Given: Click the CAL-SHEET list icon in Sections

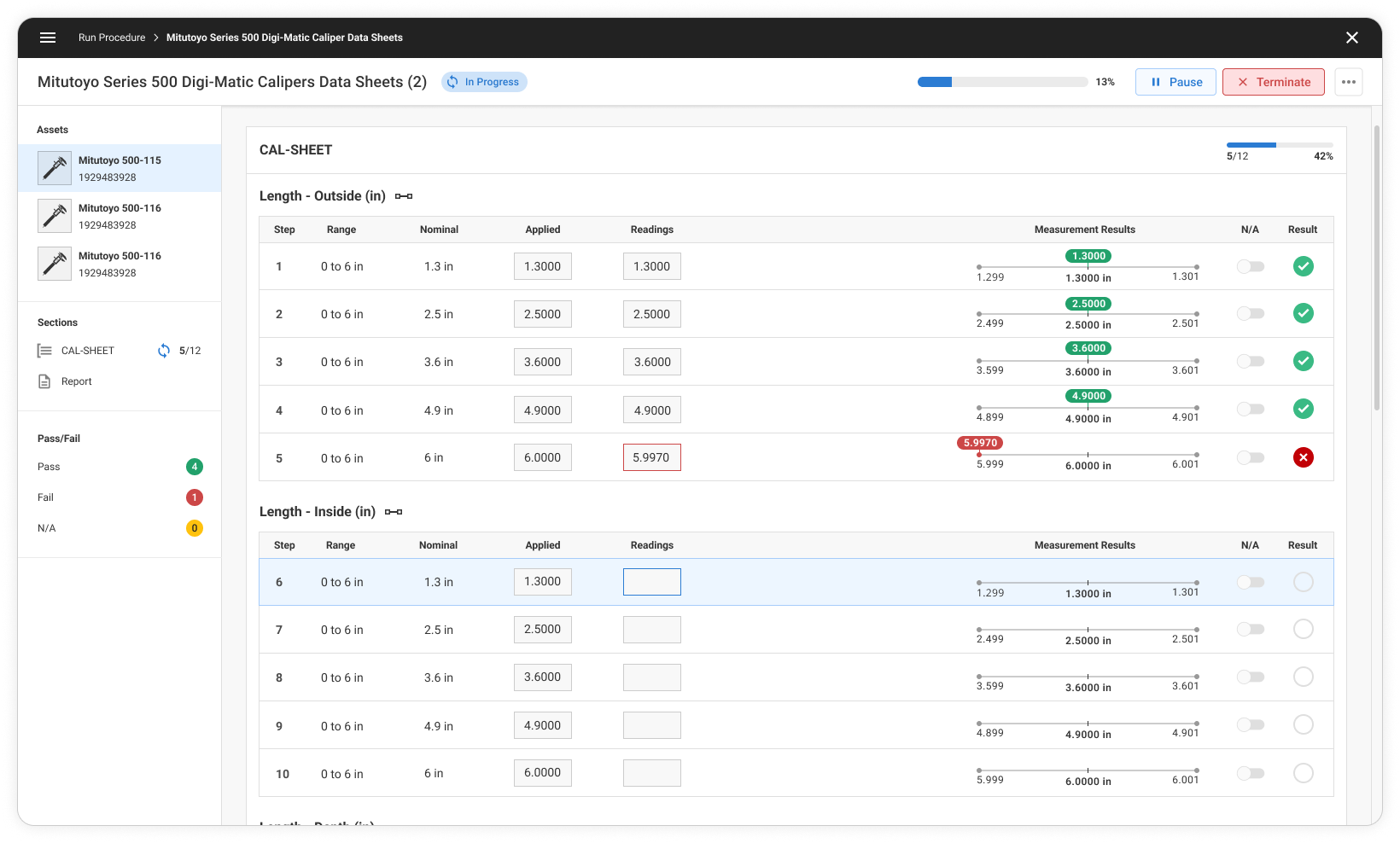Looking at the screenshot, I should point(44,351).
